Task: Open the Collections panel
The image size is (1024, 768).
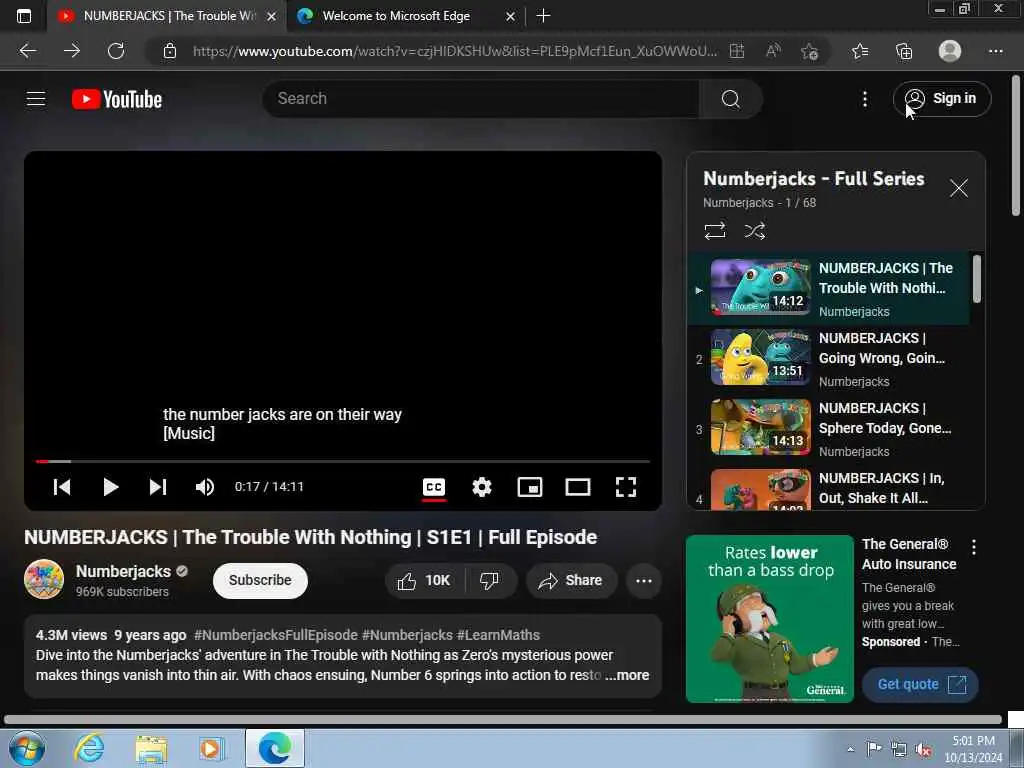Action: click(904, 51)
